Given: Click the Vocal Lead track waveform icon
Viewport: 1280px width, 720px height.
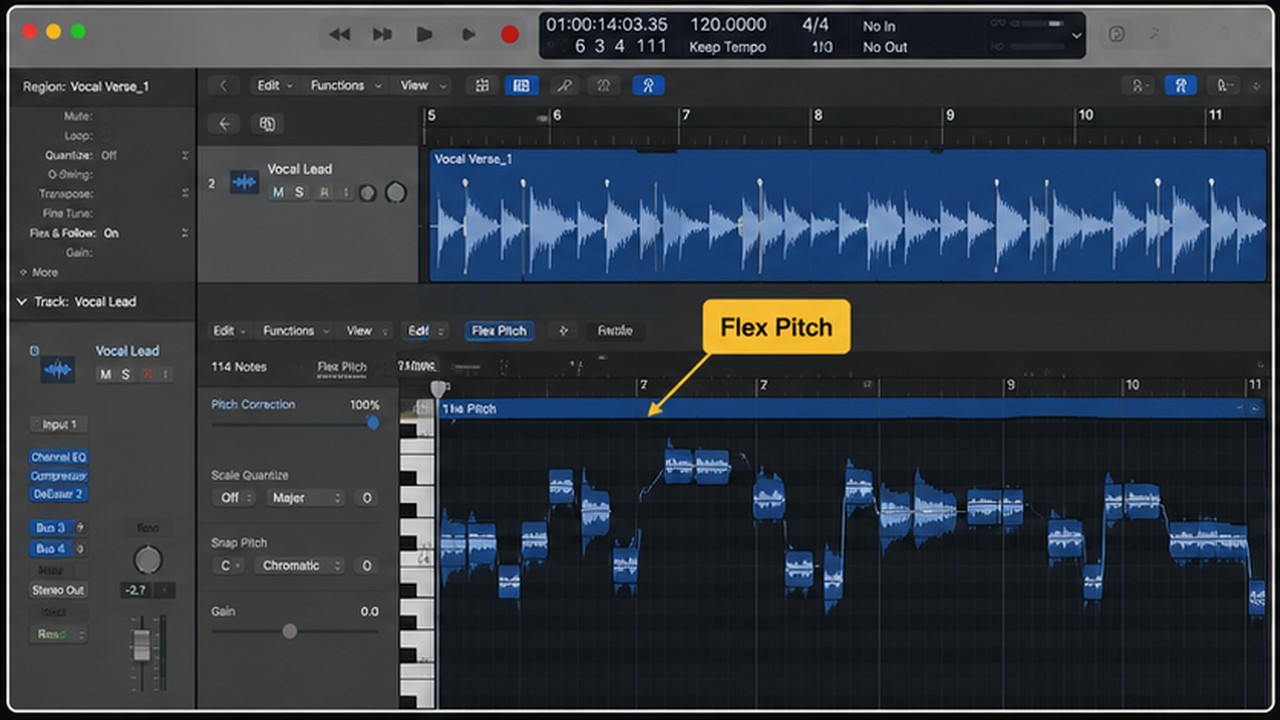Looking at the screenshot, I should 244,182.
